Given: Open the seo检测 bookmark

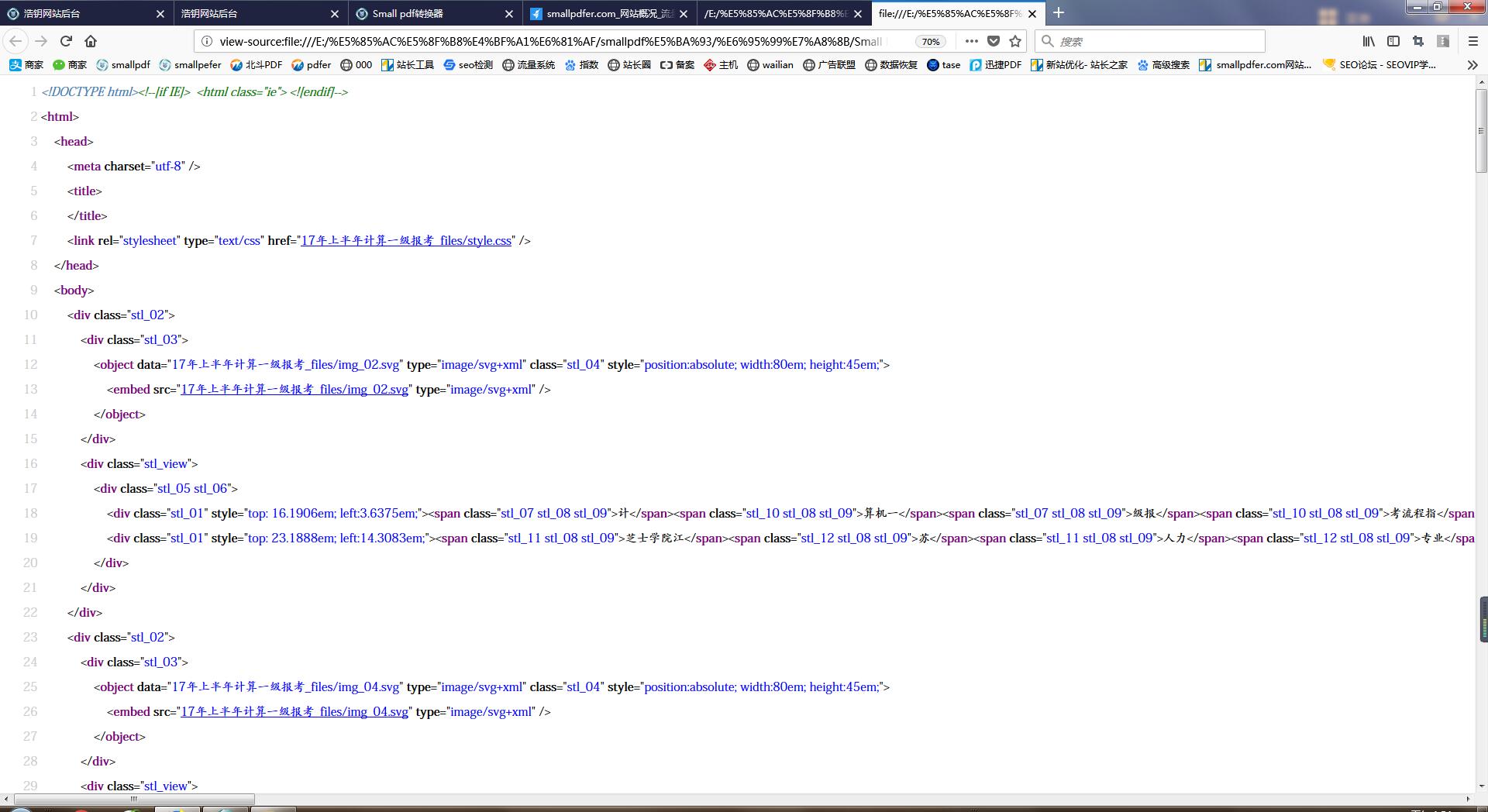Looking at the screenshot, I should 468,65.
